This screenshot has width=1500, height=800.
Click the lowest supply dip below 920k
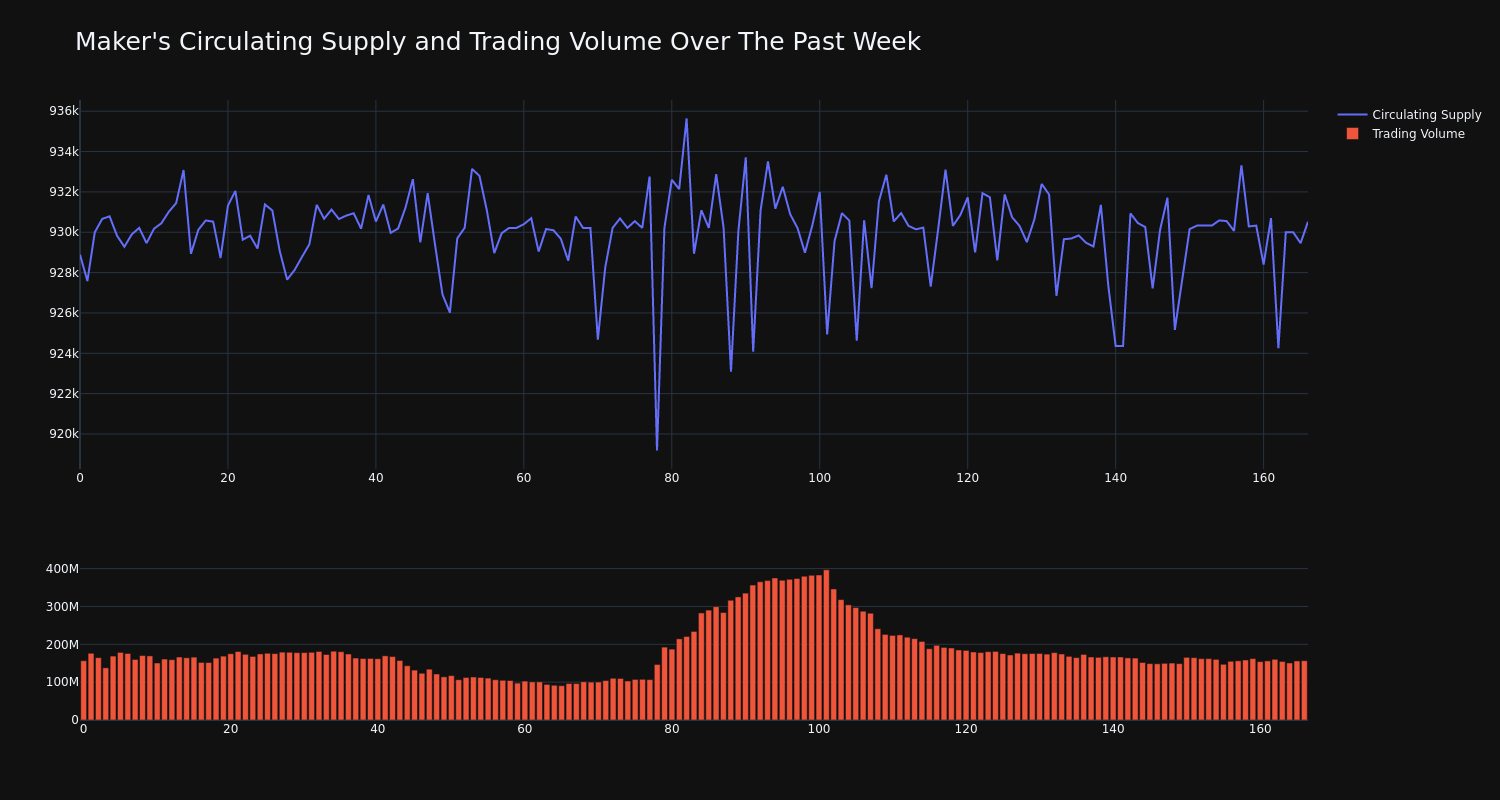657,449
